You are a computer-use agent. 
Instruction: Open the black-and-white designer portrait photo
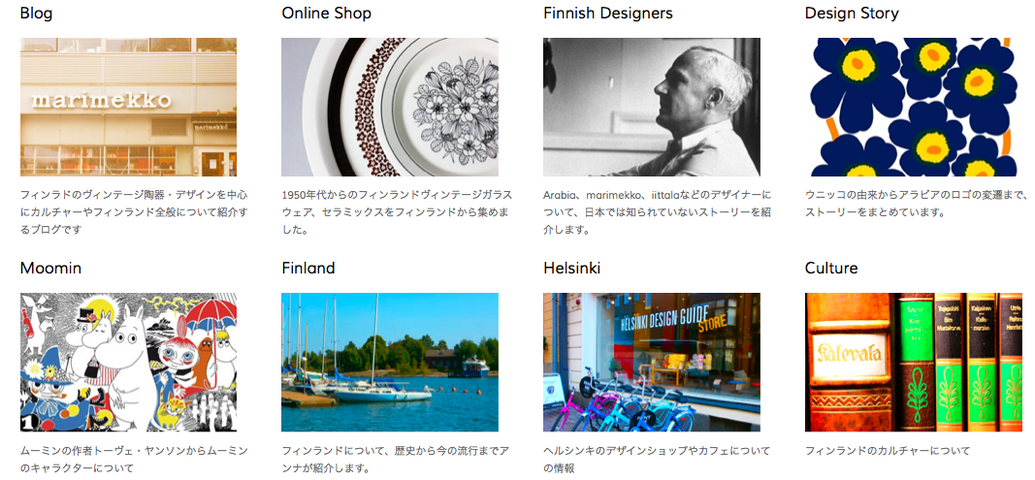(651, 107)
